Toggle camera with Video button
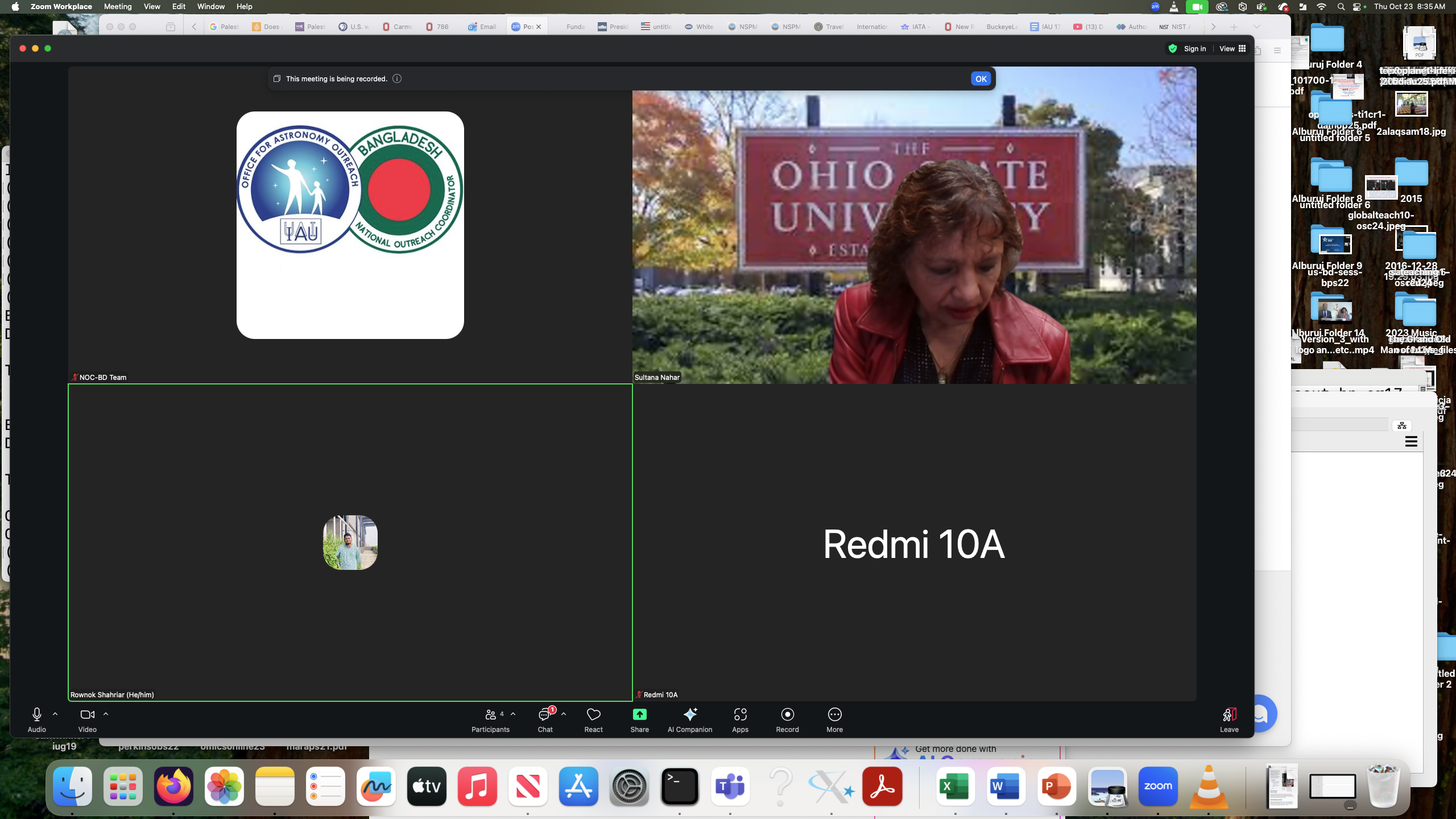The width and height of the screenshot is (1456, 819). coord(87,715)
